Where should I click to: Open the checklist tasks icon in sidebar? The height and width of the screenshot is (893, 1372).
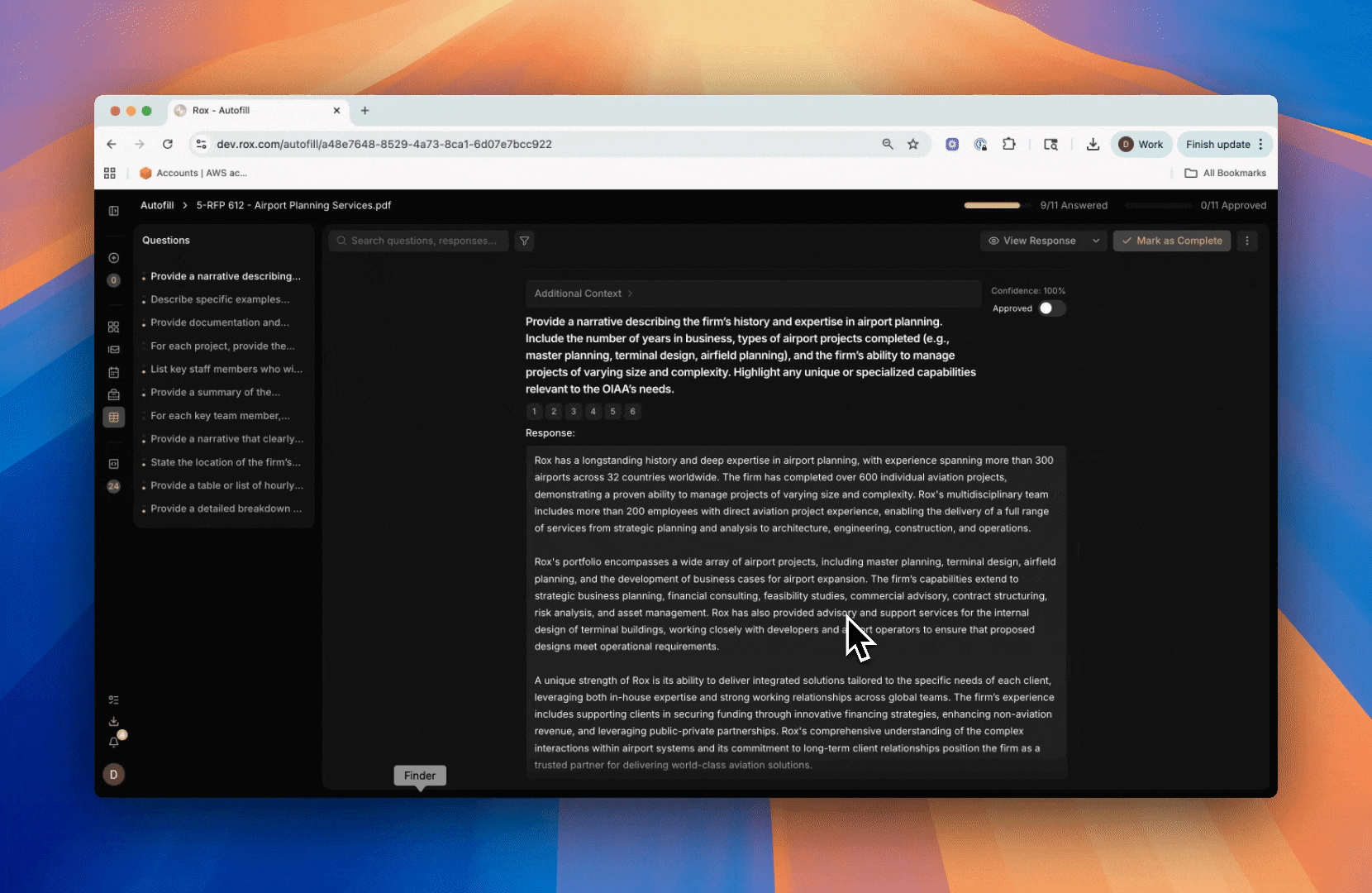pos(114,700)
